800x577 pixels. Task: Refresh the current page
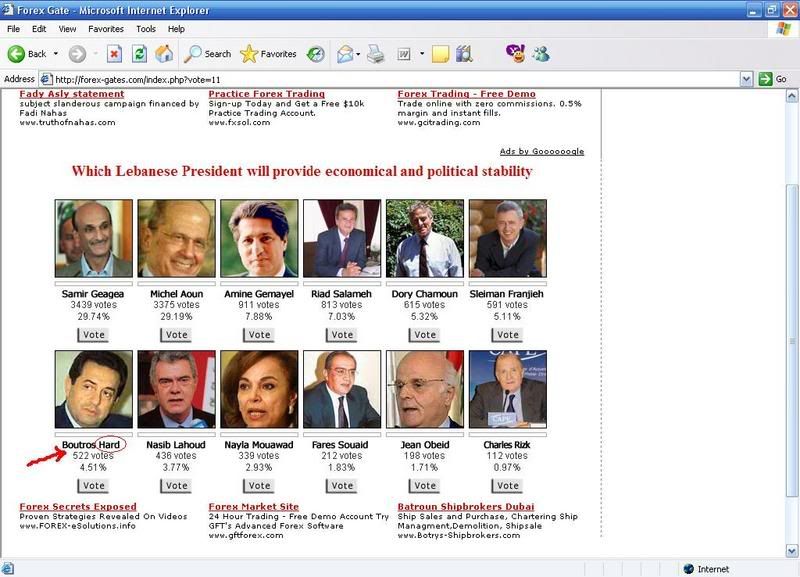(x=140, y=54)
